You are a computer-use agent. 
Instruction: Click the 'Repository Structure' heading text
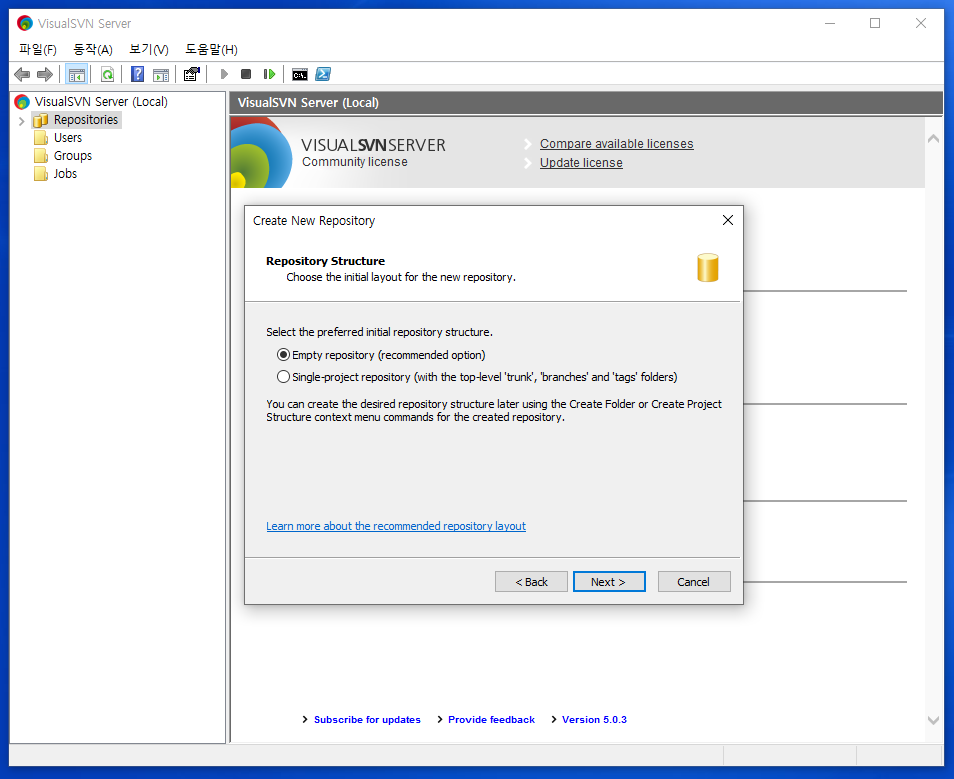click(326, 261)
